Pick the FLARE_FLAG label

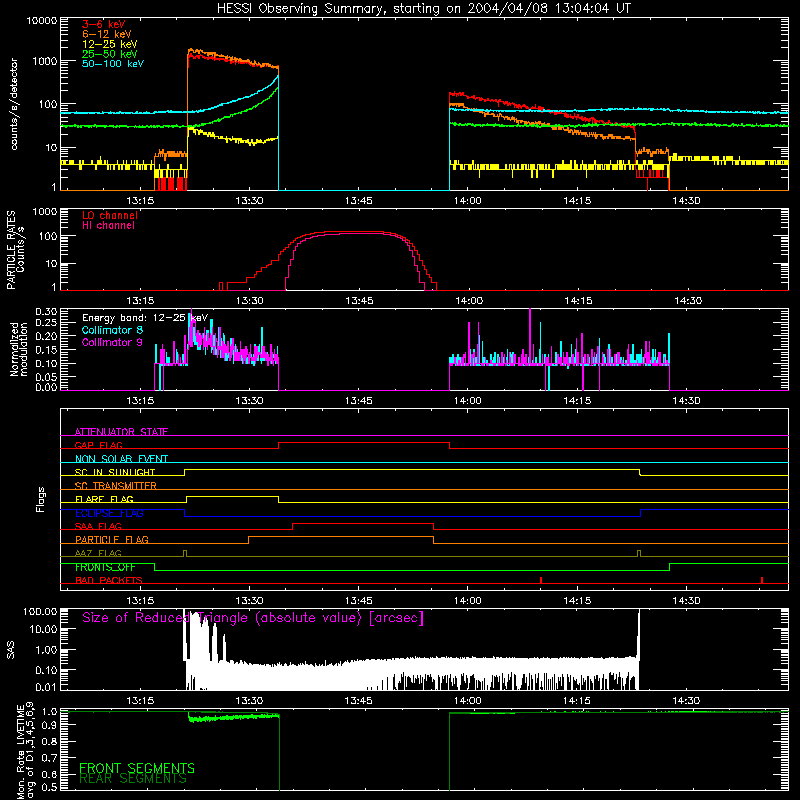(104, 499)
